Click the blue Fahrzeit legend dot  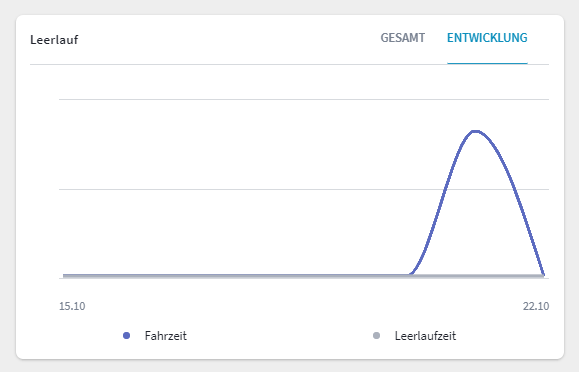126,335
